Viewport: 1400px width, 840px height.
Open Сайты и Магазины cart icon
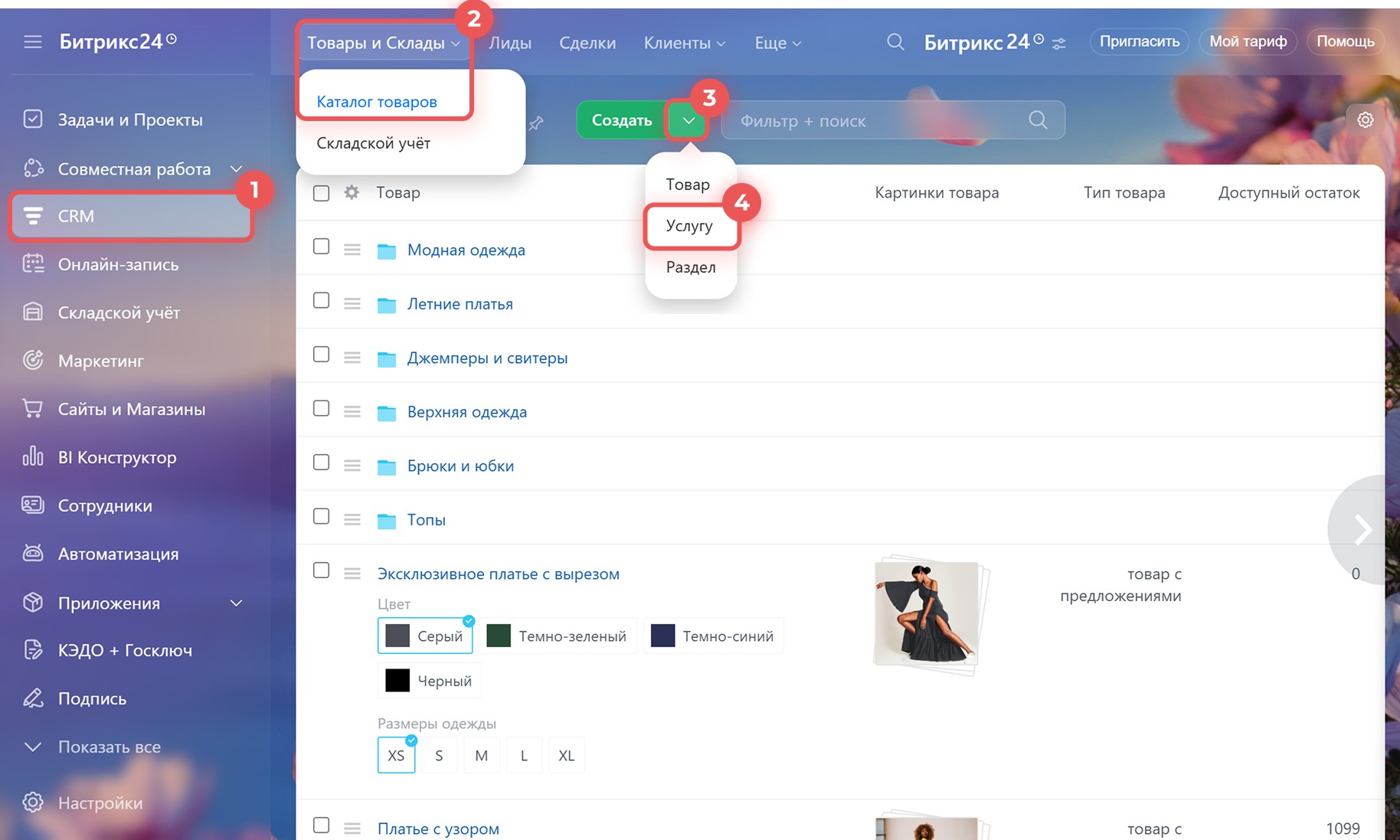[x=33, y=409]
